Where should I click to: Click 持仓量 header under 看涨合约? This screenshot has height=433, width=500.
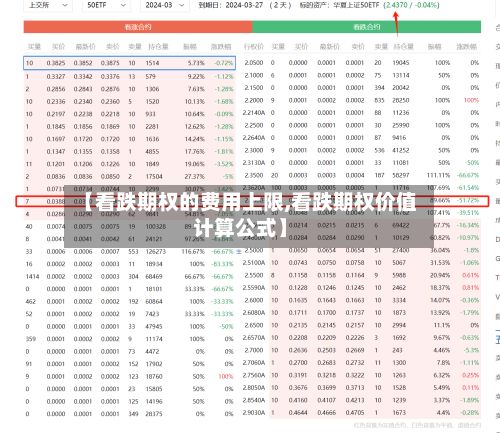(x=158, y=47)
